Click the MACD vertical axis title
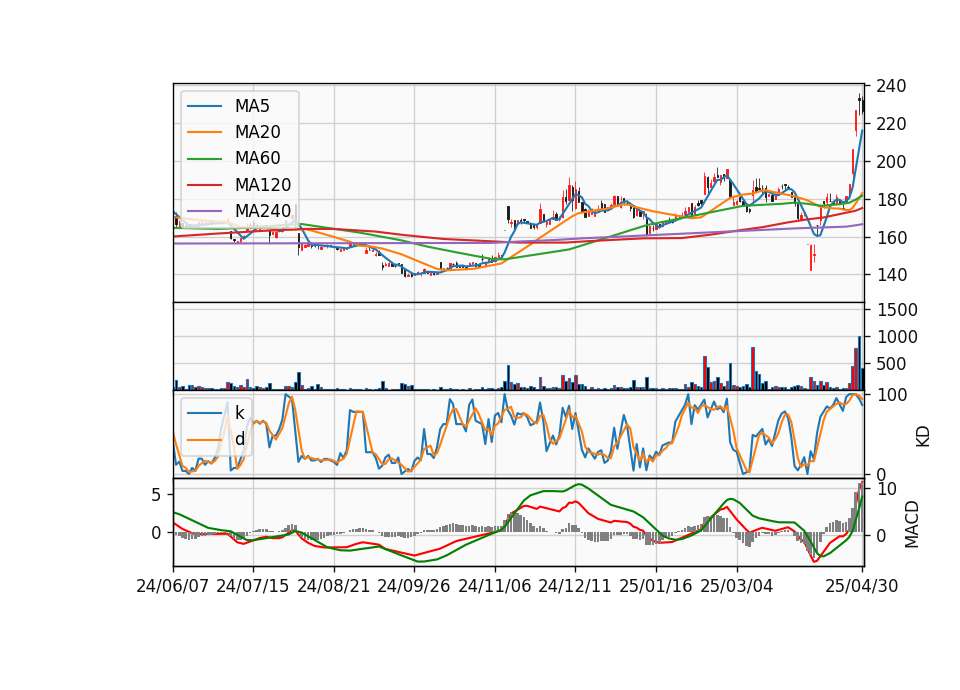This screenshot has width=960, height=690. (x=912, y=524)
